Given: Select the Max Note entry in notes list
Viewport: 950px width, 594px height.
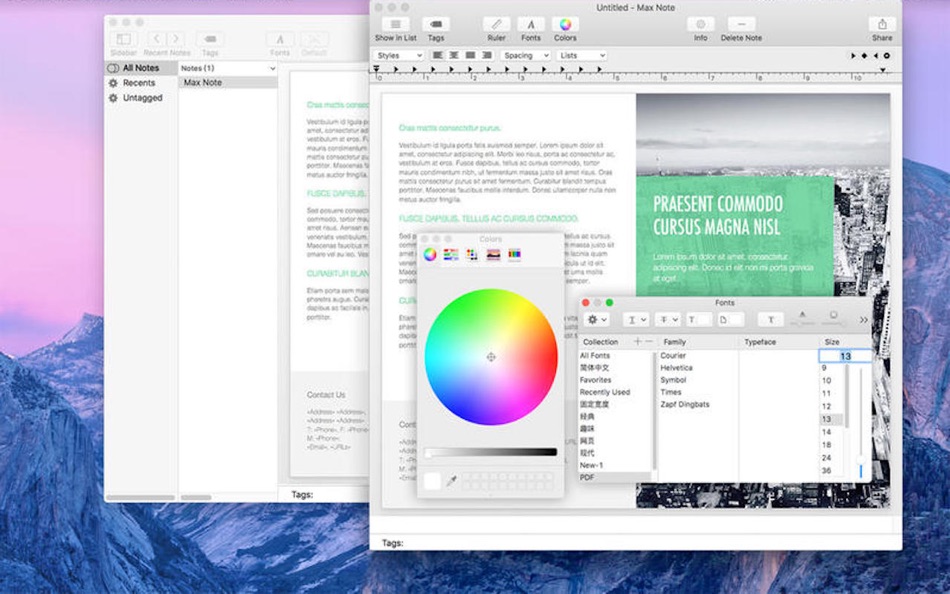Looking at the screenshot, I should [x=228, y=82].
